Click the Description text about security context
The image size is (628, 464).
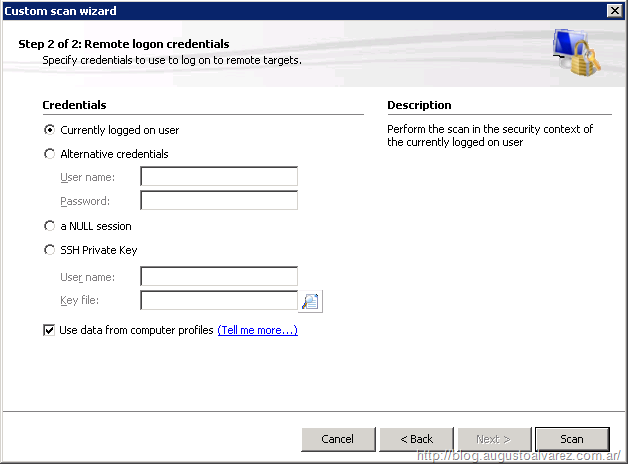pos(490,136)
